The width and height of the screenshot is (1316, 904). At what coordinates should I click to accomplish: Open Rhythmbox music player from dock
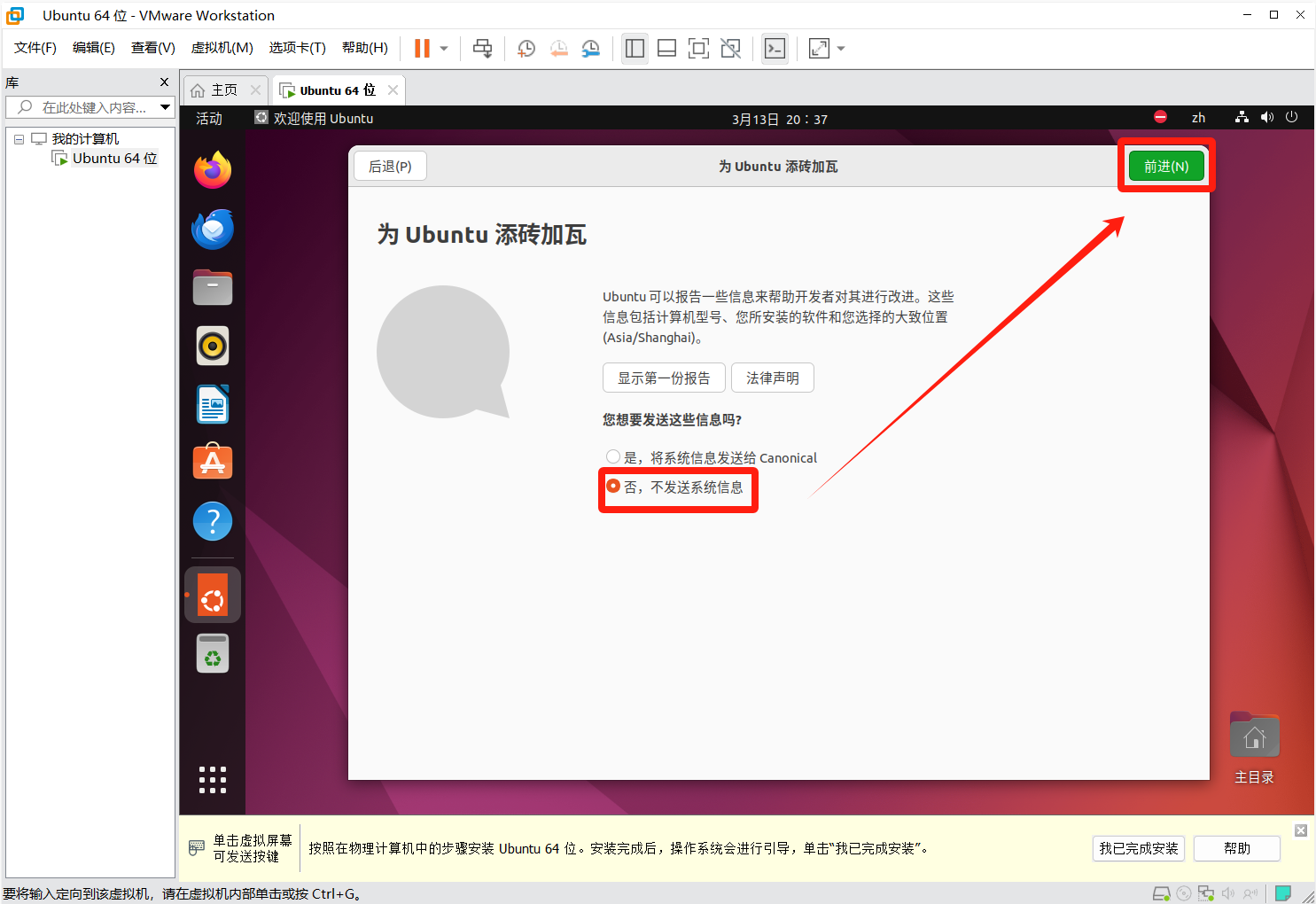213,346
